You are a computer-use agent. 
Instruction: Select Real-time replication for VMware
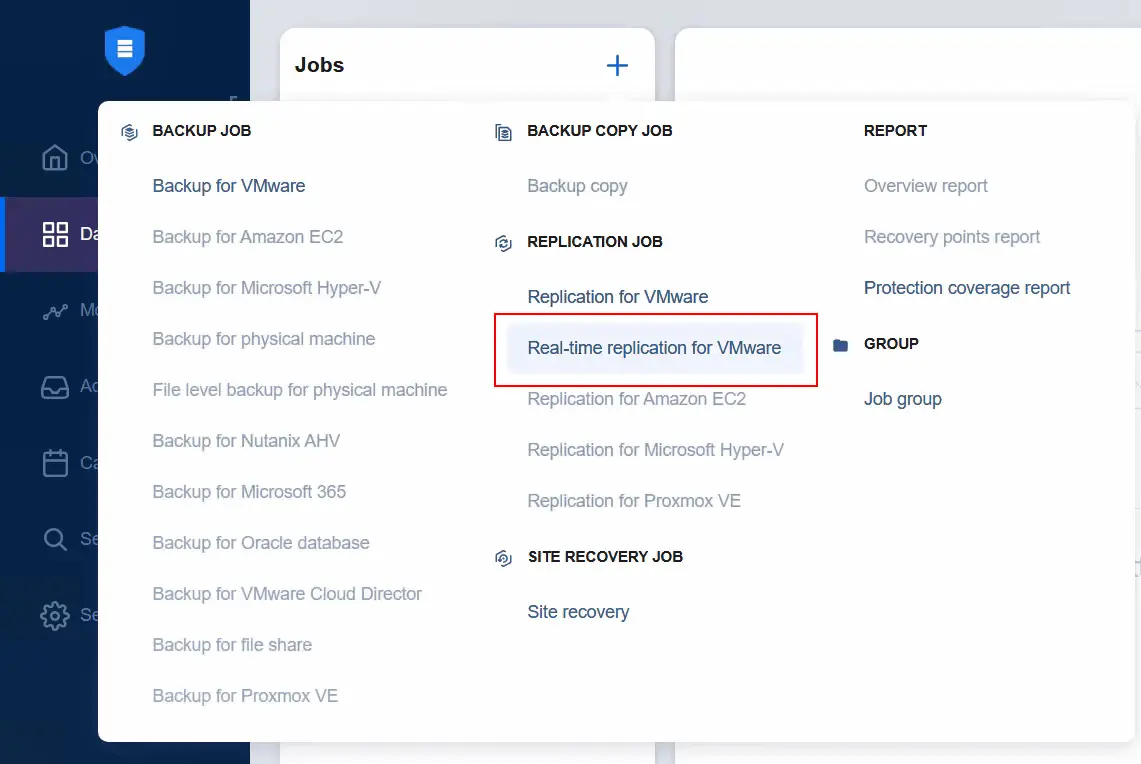point(654,347)
